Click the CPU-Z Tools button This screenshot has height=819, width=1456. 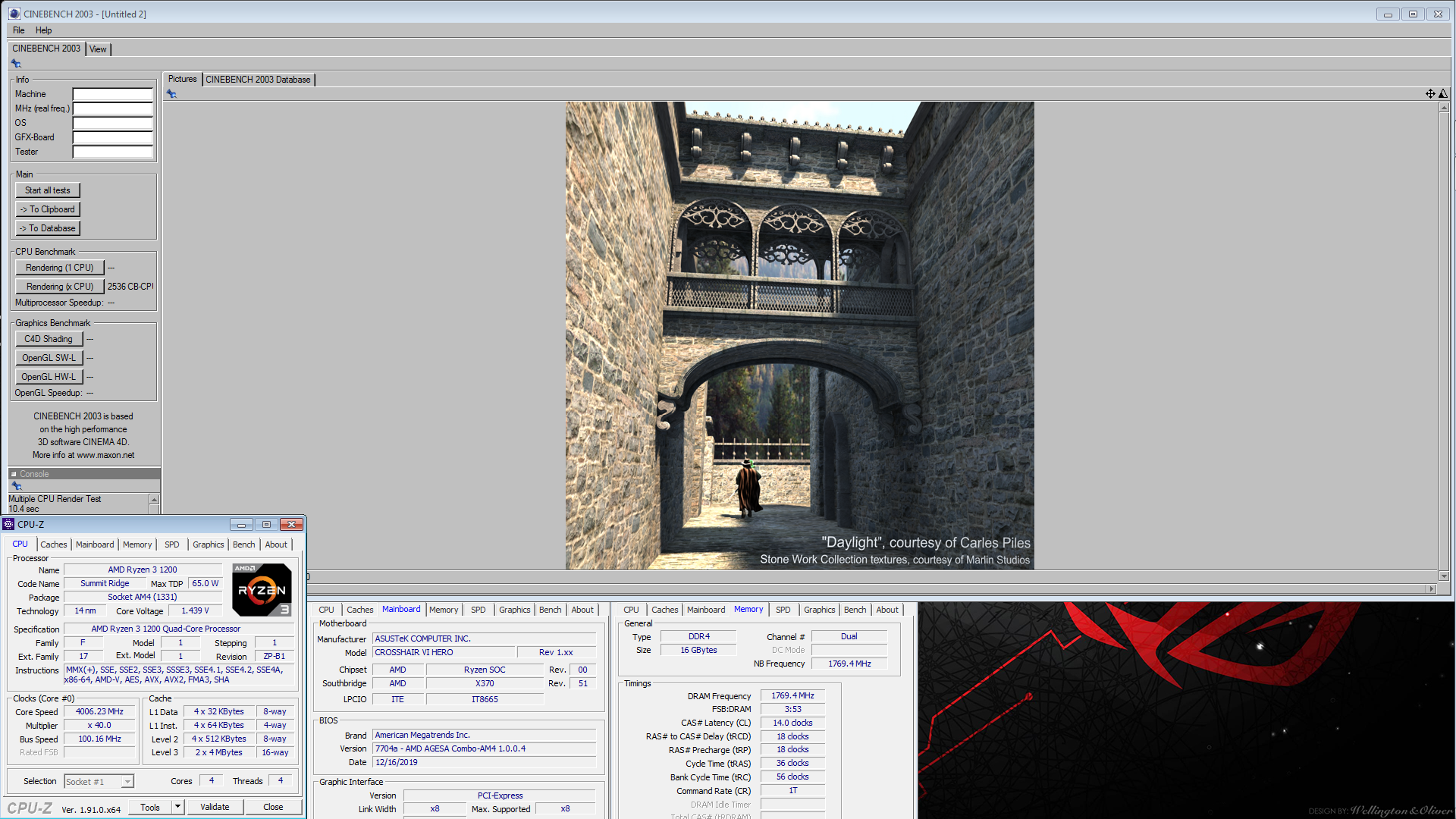[x=150, y=807]
